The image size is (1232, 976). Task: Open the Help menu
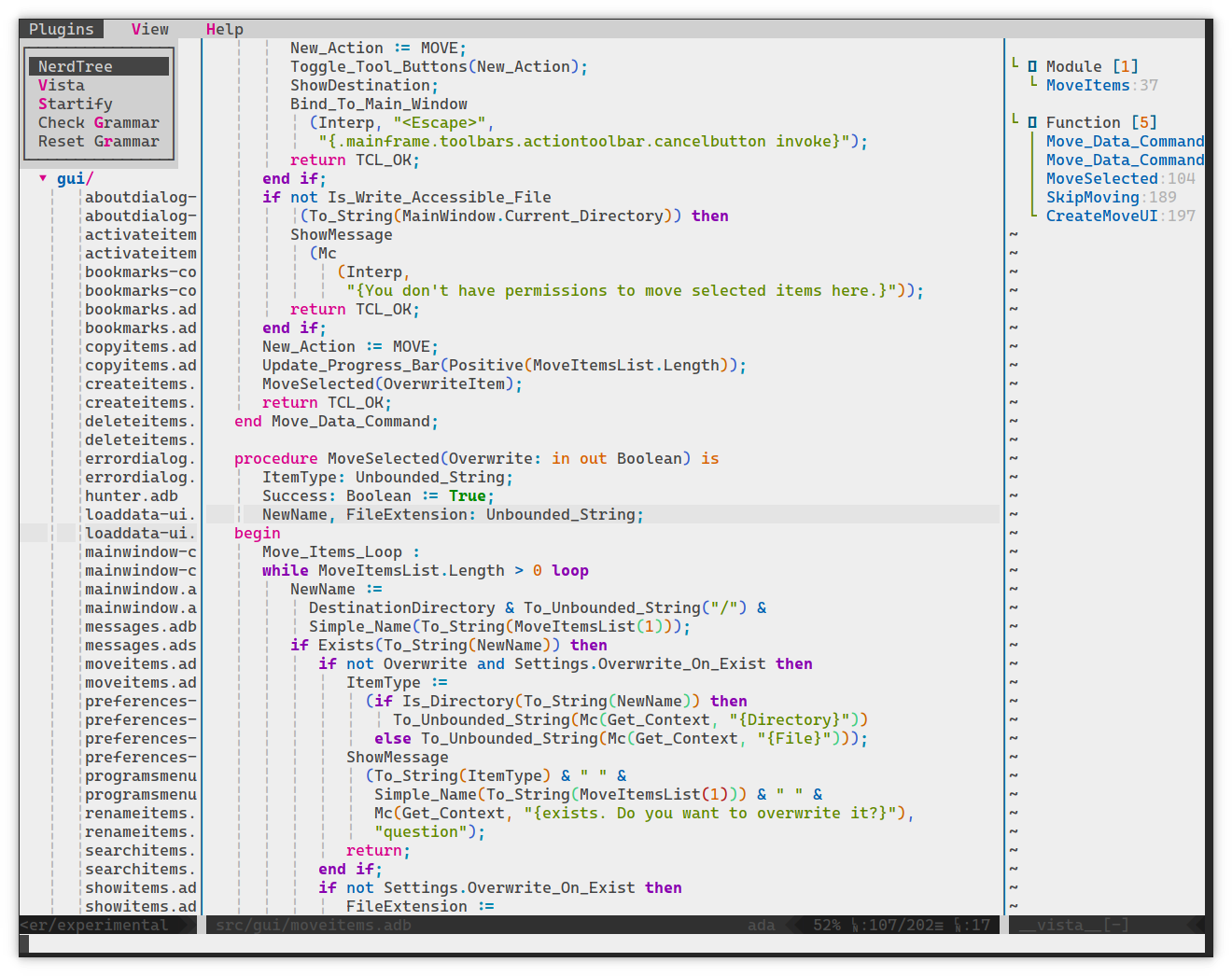[x=224, y=29]
